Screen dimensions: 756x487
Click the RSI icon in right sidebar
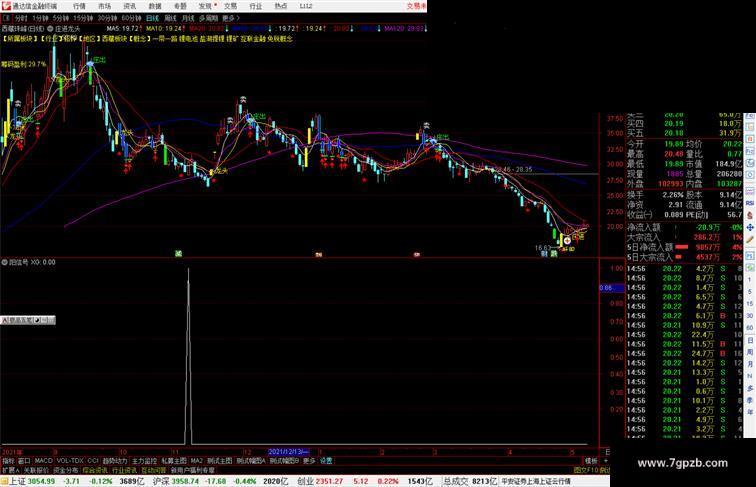pyautogui.click(x=750, y=203)
